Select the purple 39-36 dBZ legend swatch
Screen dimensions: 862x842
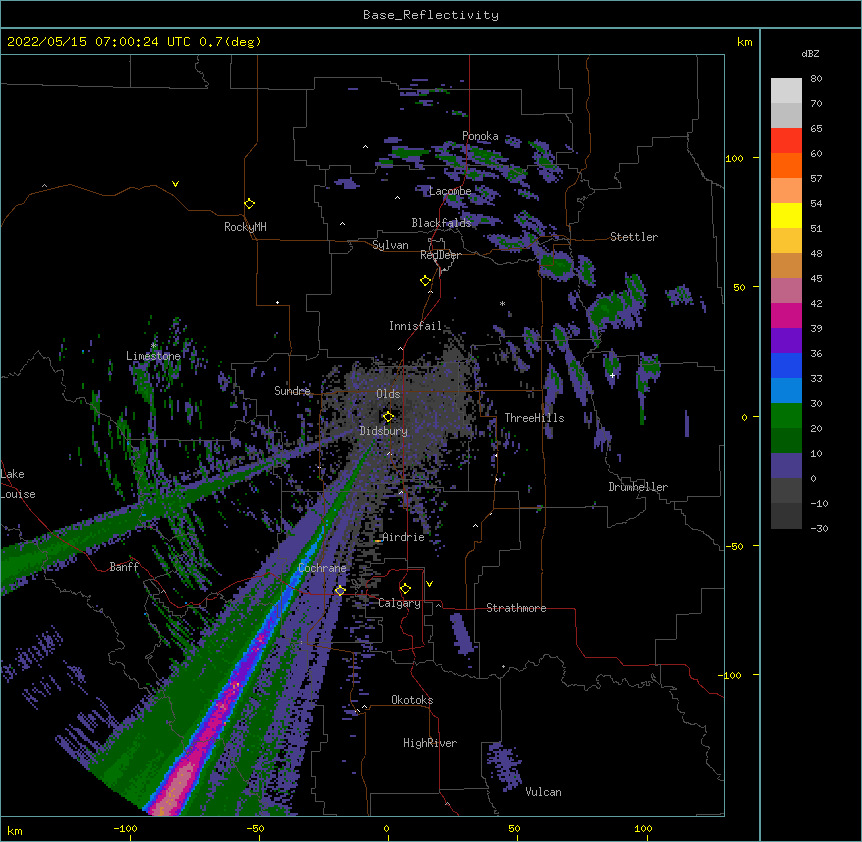tap(786, 341)
